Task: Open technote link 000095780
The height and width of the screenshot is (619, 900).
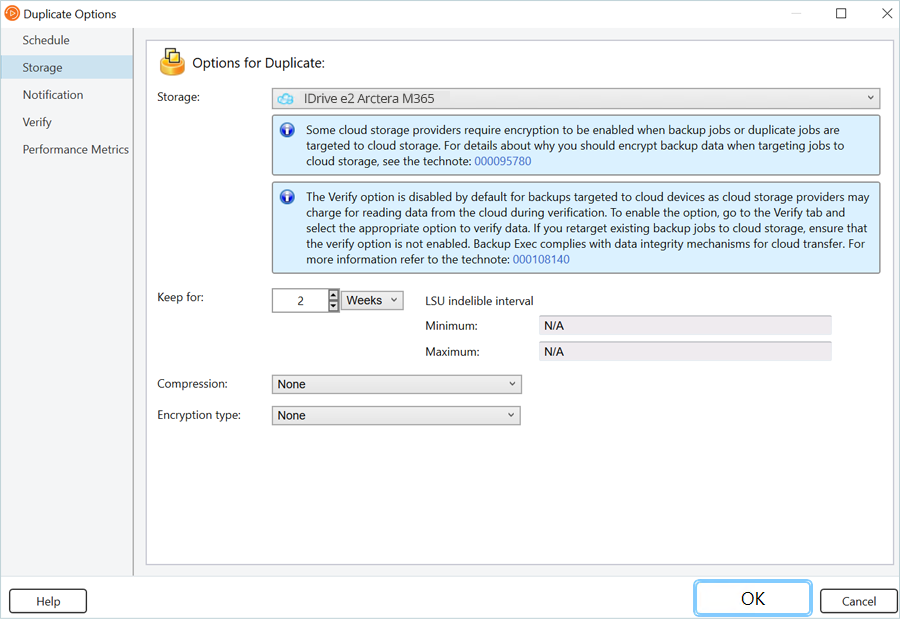Action: (x=503, y=161)
